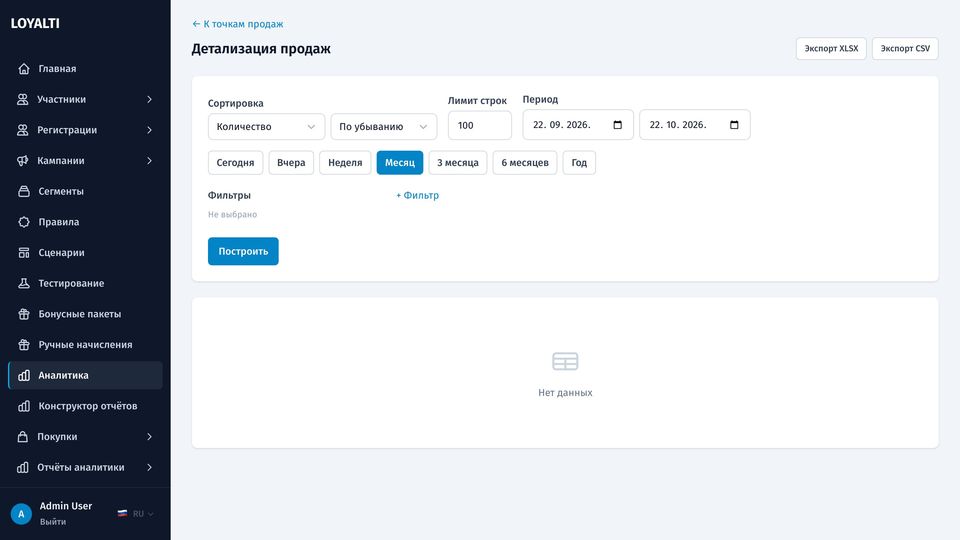Click the chart icon next to Конструктор отчётов
Image resolution: width=960 pixels, height=540 pixels.
pos(24,406)
